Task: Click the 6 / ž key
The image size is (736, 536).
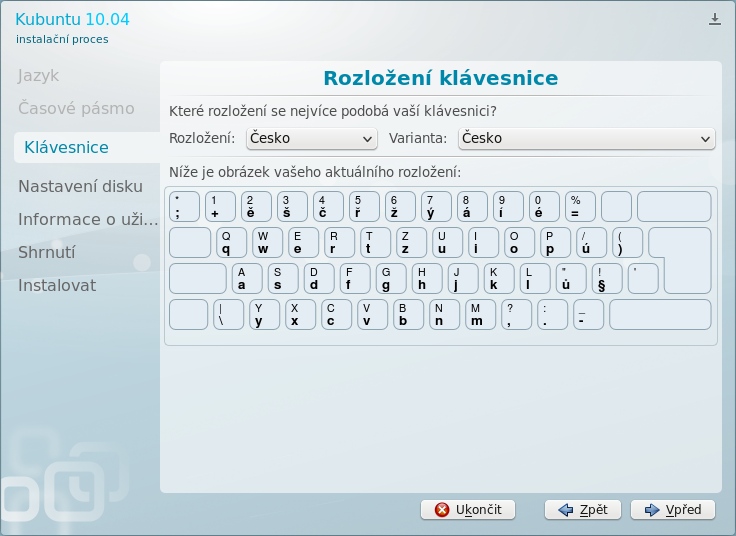Action: click(400, 207)
